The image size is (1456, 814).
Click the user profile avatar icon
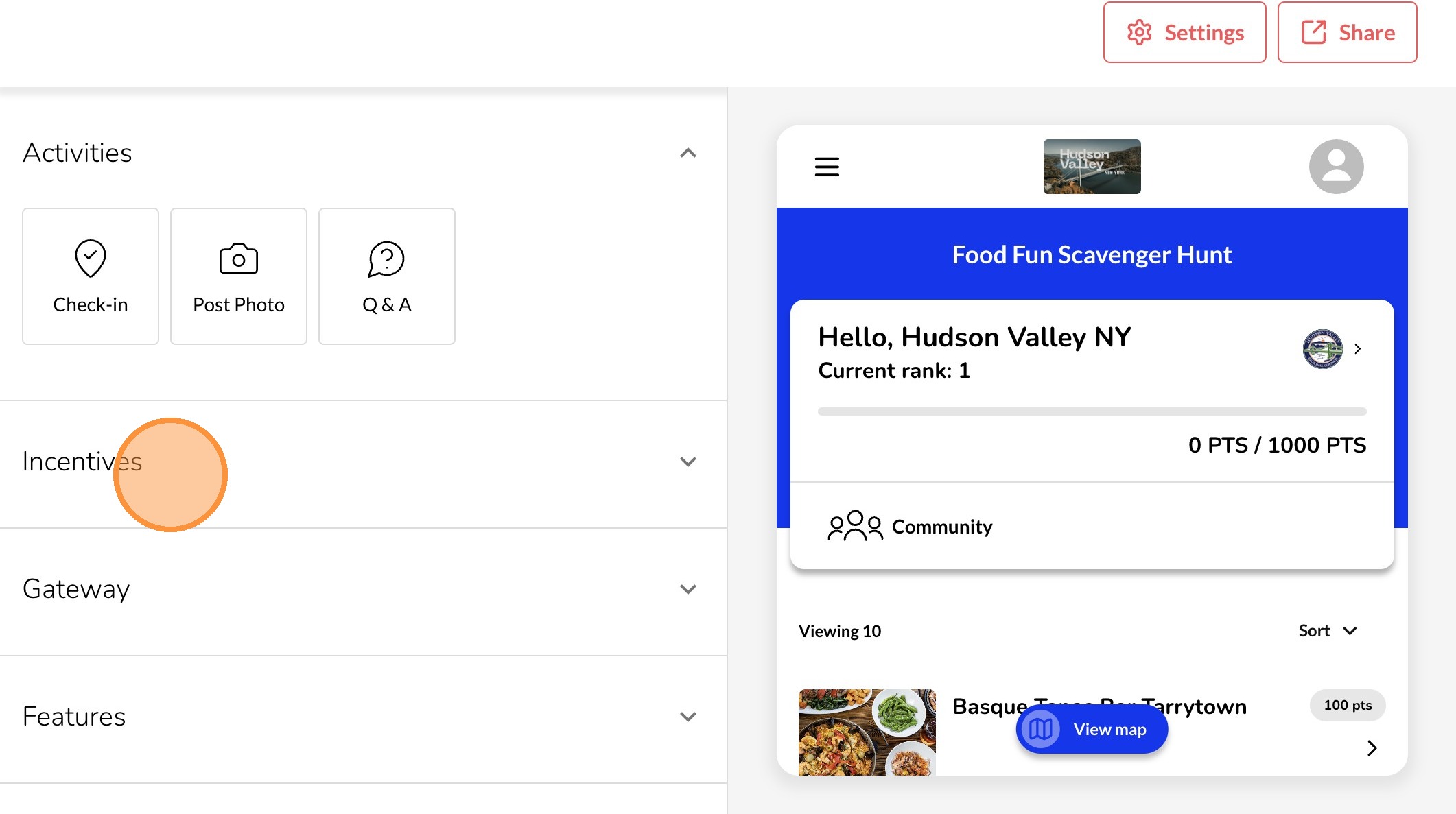click(1336, 167)
